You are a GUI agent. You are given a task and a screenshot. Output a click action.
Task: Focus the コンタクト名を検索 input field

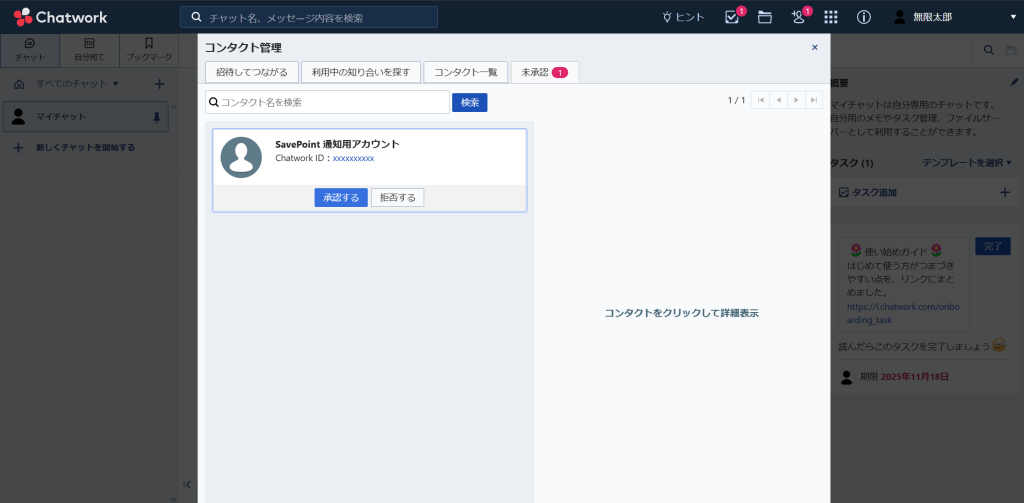[328, 102]
